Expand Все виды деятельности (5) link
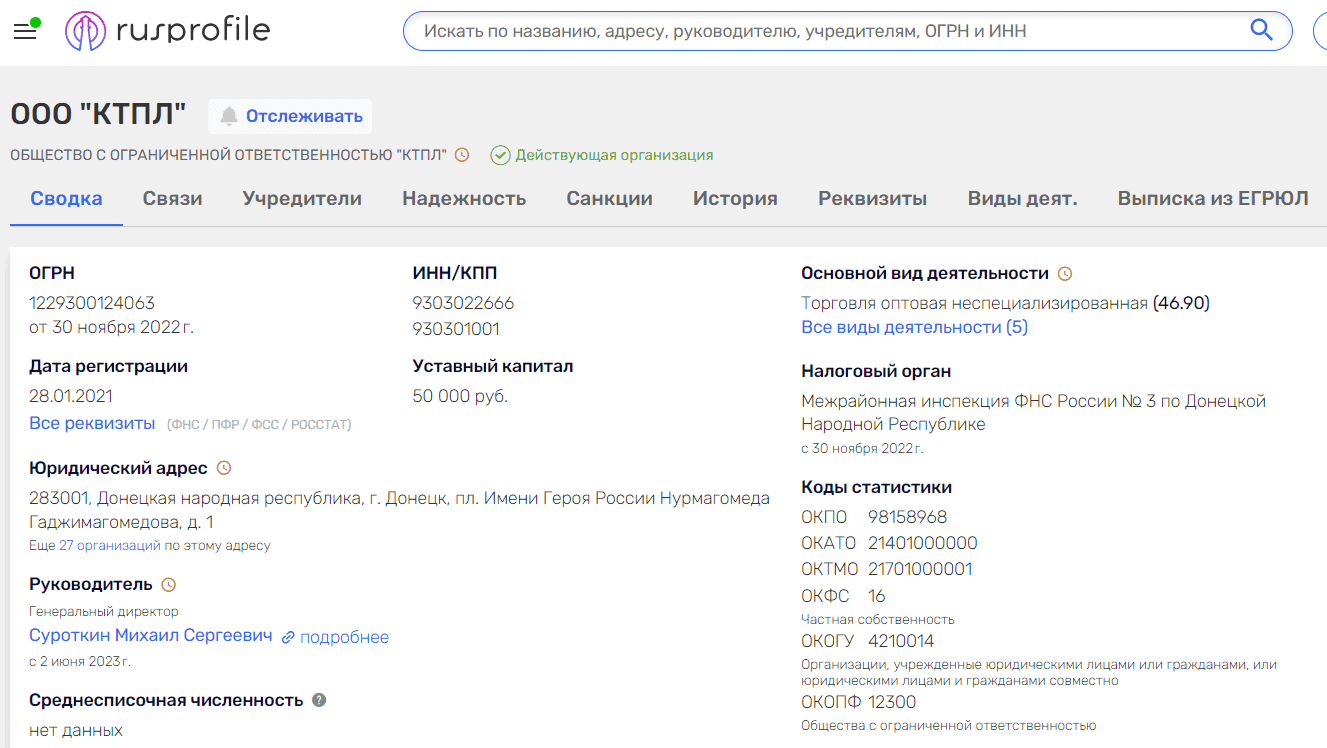The image size is (1327, 748). [914, 327]
